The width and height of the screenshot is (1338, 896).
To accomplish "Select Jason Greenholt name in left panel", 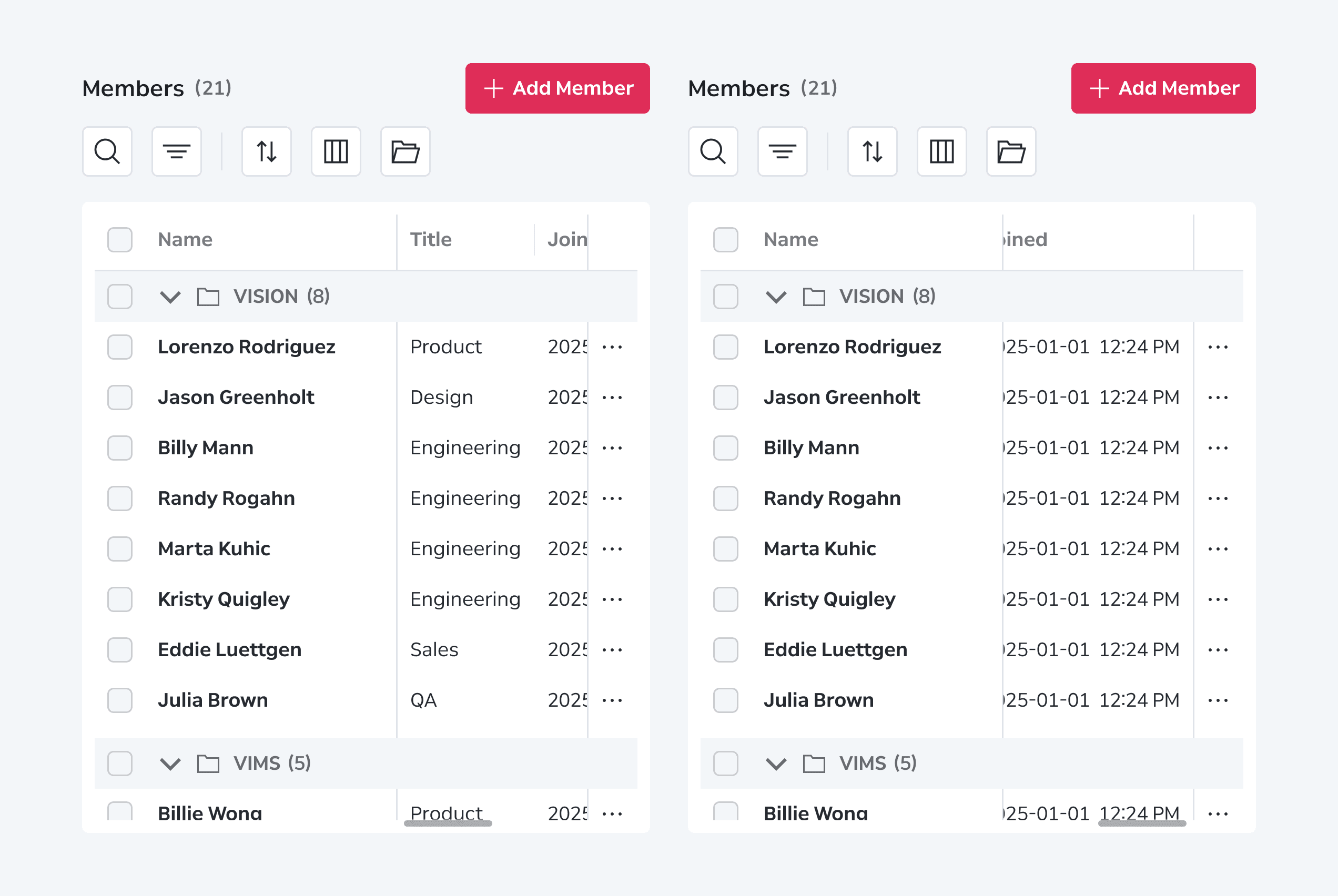I will [x=236, y=397].
